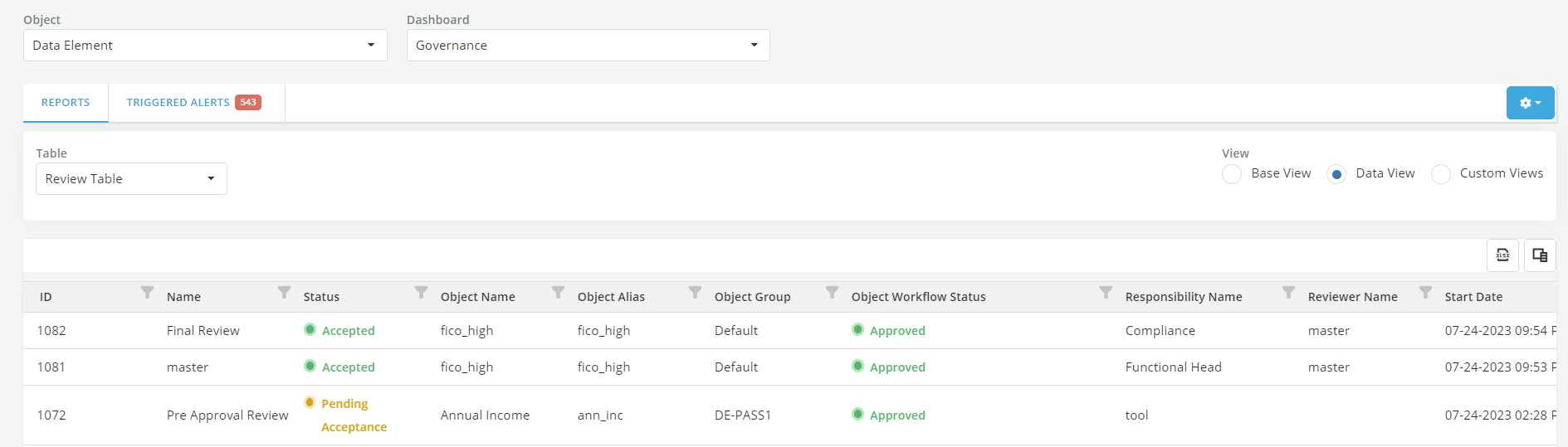Image resolution: width=1568 pixels, height=447 pixels.
Task: Filter the ID column
Action: [x=147, y=293]
